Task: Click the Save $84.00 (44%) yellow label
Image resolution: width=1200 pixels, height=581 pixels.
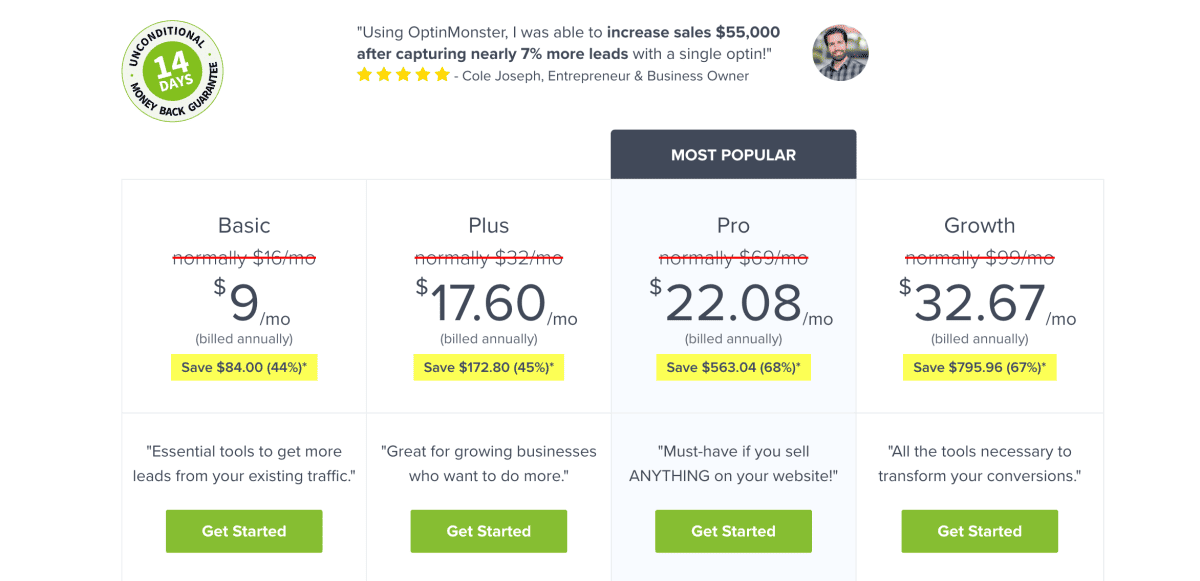Action: (x=244, y=367)
